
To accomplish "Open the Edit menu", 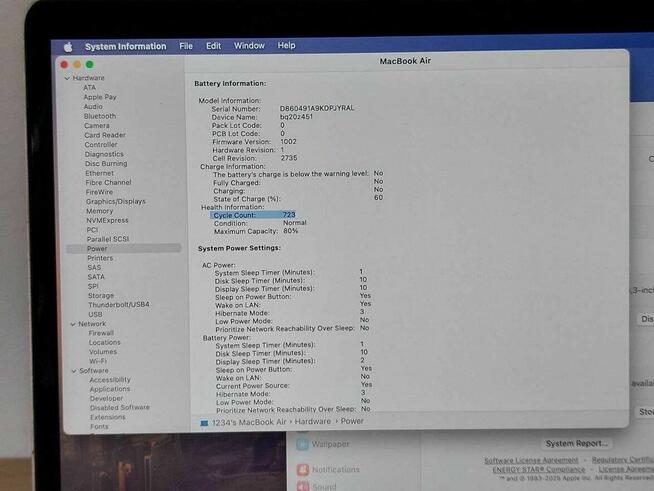I will tap(213, 45).
